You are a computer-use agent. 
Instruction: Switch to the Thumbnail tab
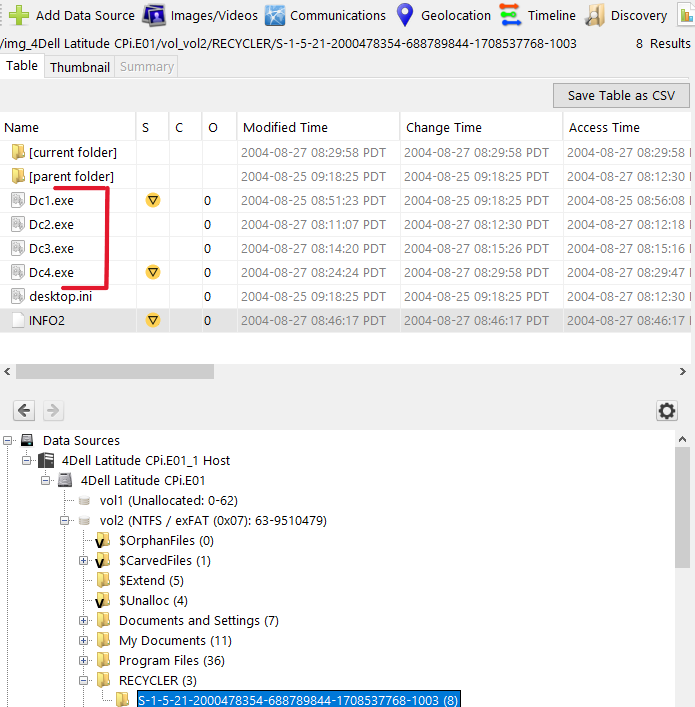[x=79, y=67]
